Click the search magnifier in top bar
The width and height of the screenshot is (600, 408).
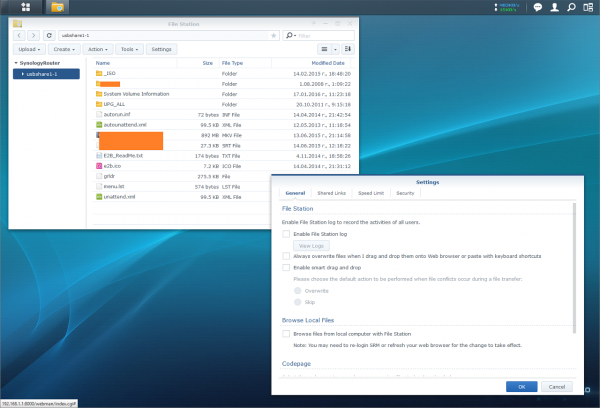(571, 7)
